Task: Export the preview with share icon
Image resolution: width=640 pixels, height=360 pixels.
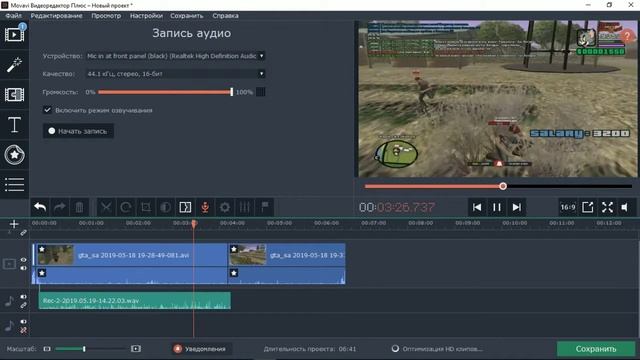Action: click(587, 207)
